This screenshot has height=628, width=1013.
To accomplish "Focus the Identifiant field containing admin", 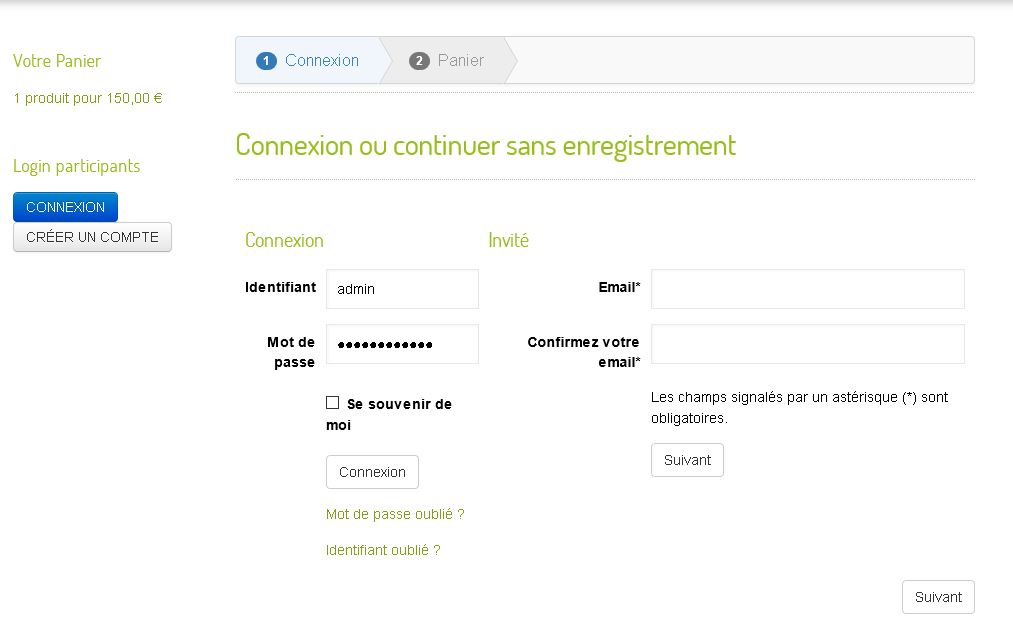I will coord(402,289).
